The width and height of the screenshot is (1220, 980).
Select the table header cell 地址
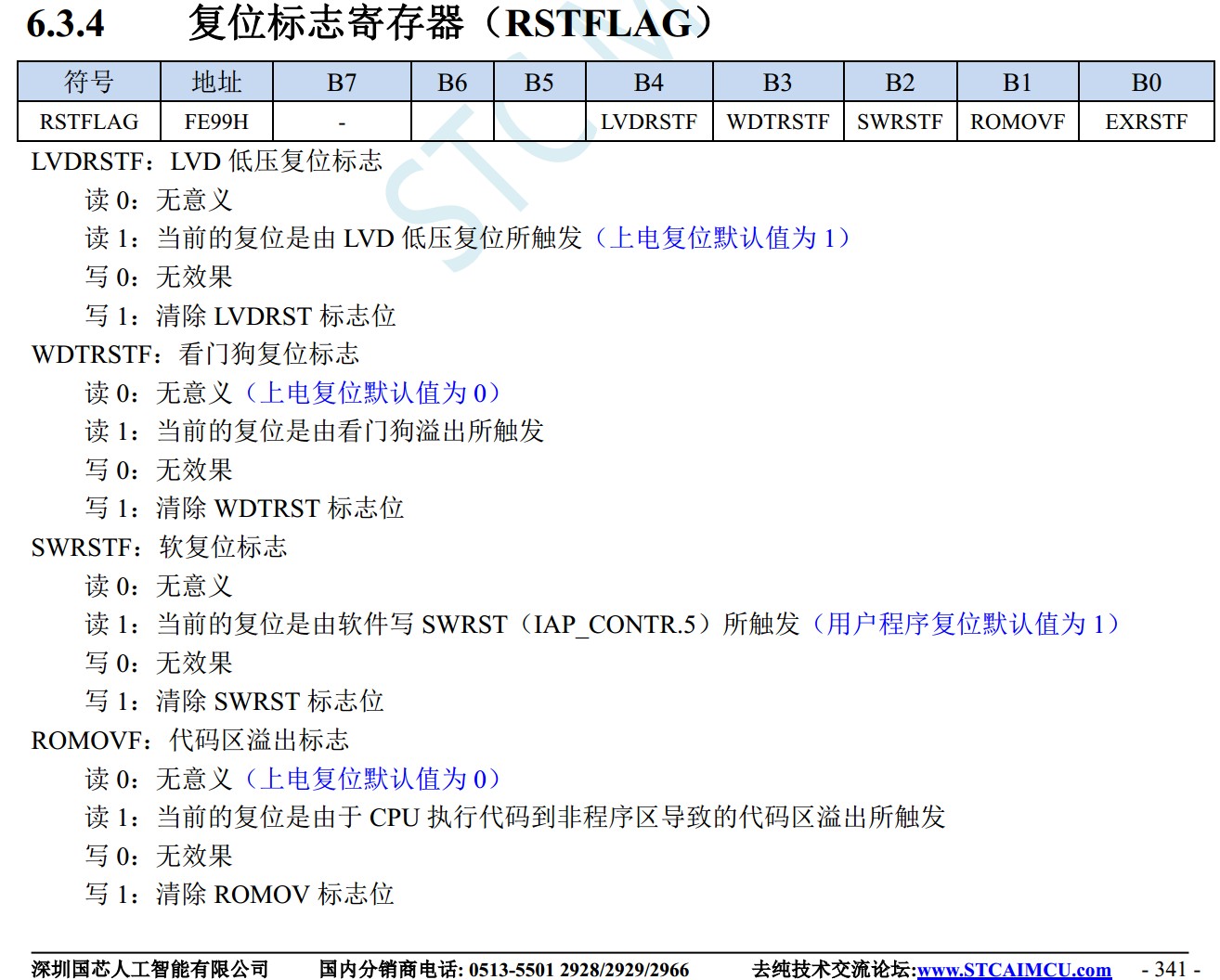pos(216,83)
